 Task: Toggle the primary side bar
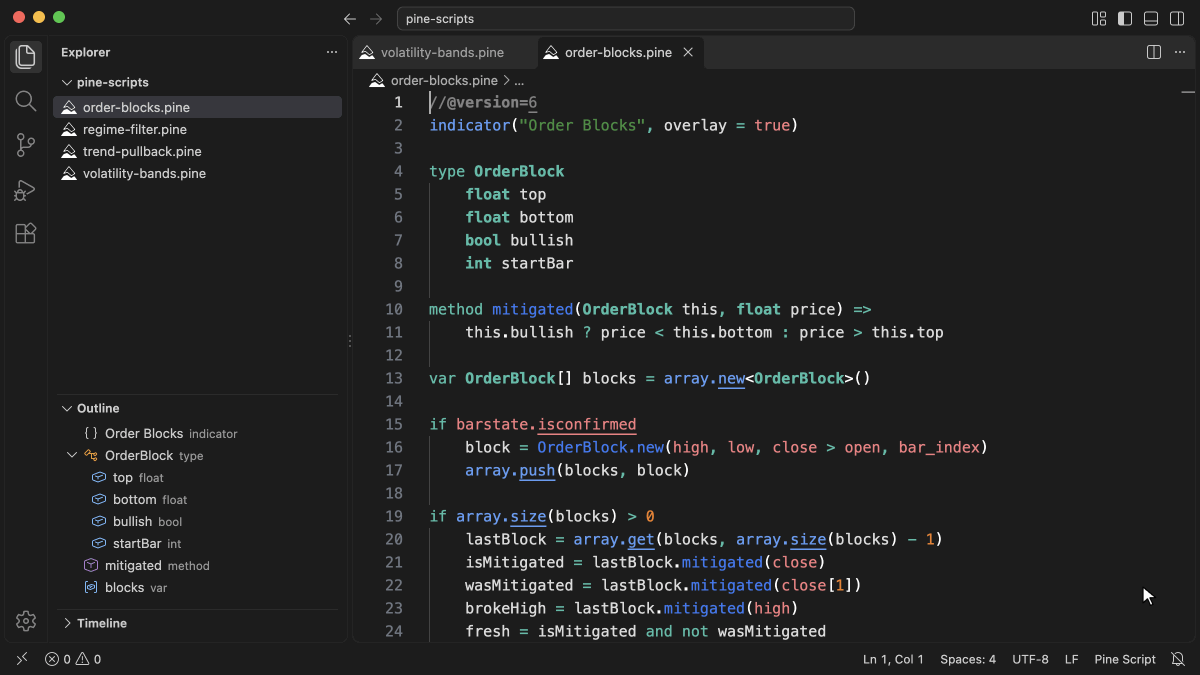[x=1125, y=18]
